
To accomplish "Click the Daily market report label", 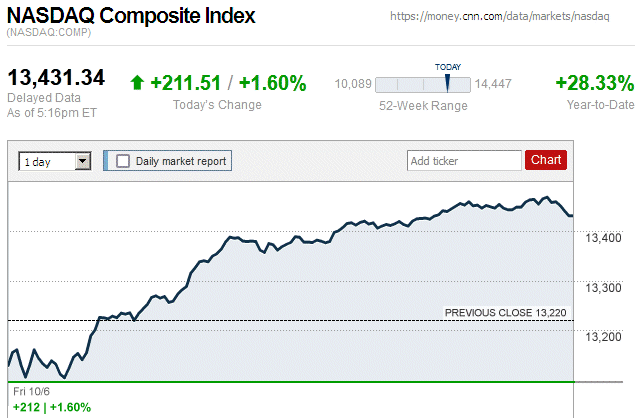I will tap(181, 160).
